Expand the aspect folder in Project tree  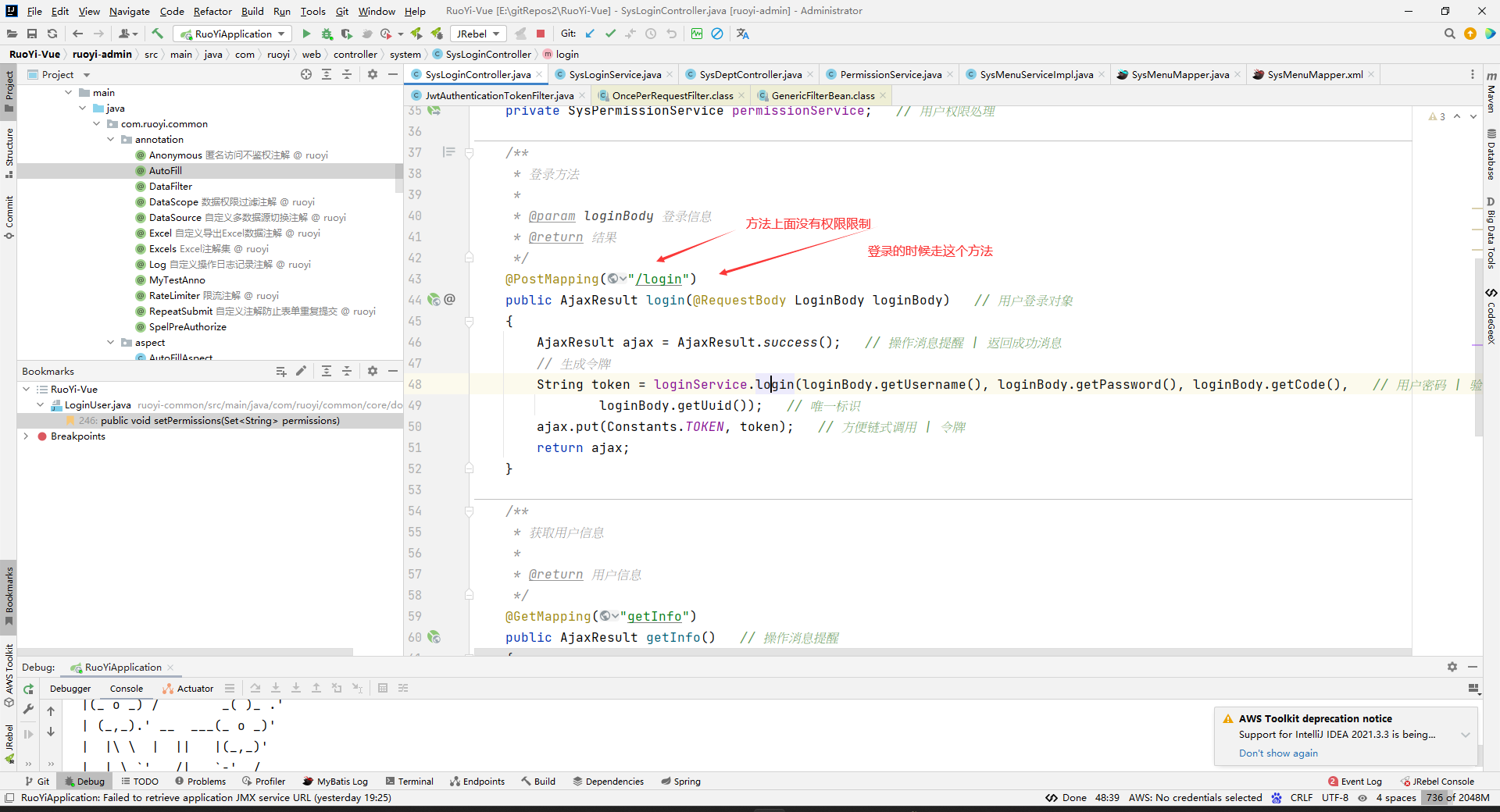[x=110, y=343]
